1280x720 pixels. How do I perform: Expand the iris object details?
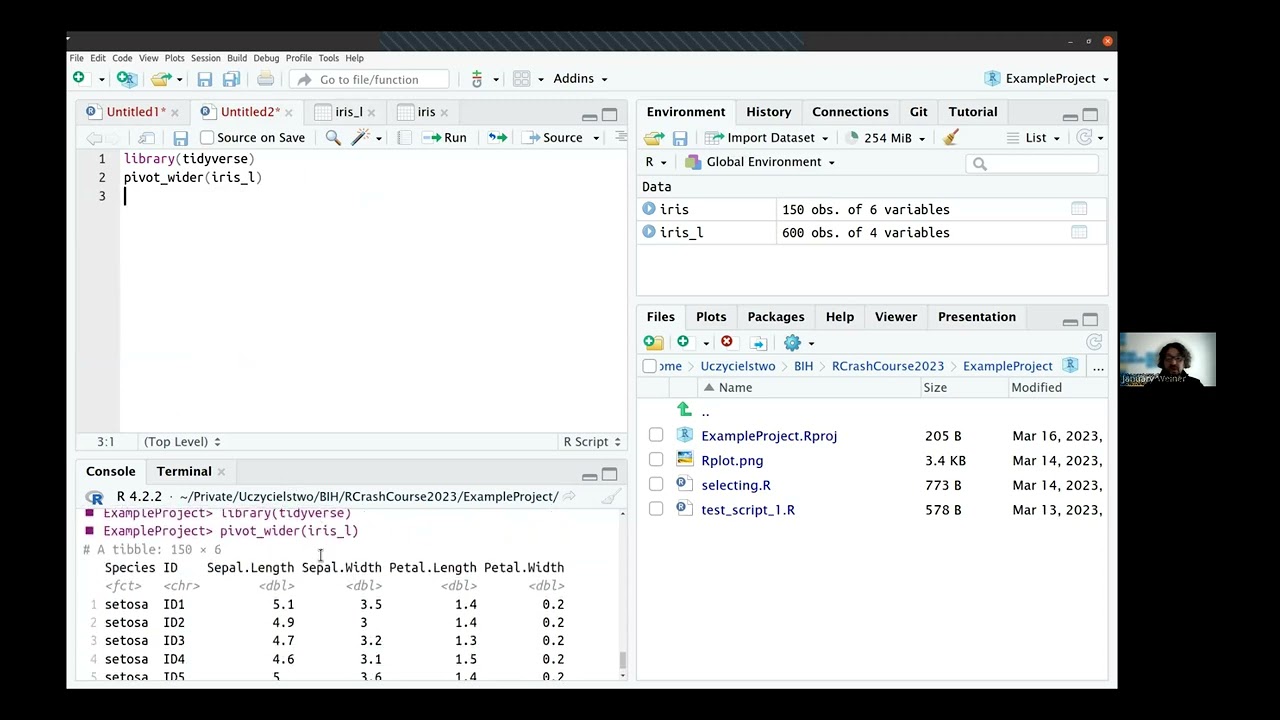tap(649, 209)
